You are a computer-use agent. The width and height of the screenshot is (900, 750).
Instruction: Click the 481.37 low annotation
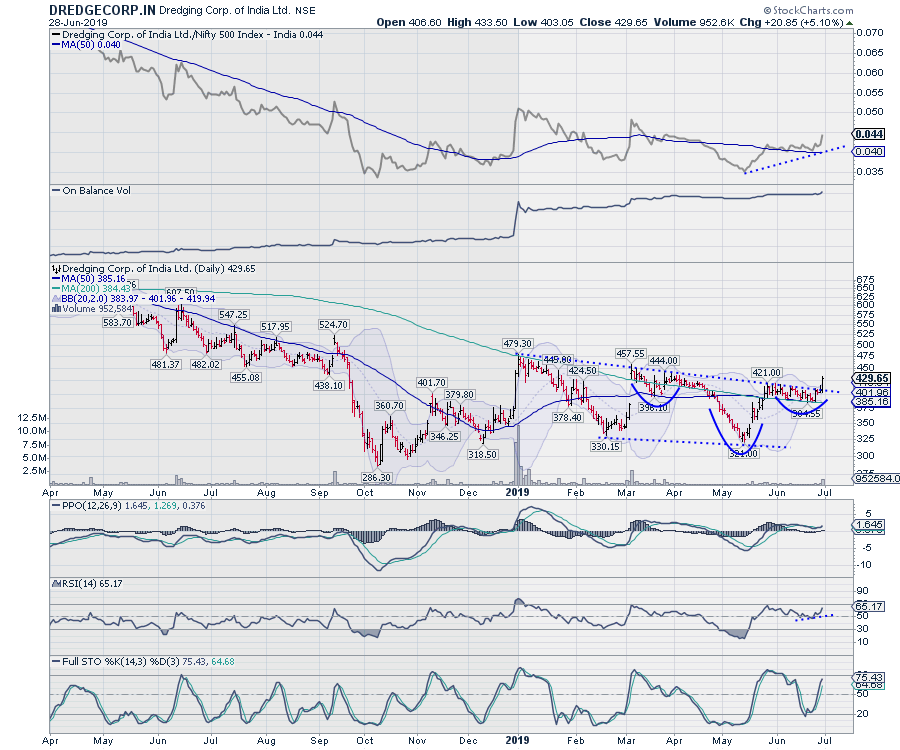pyautogui.click(x=165, y=364)
